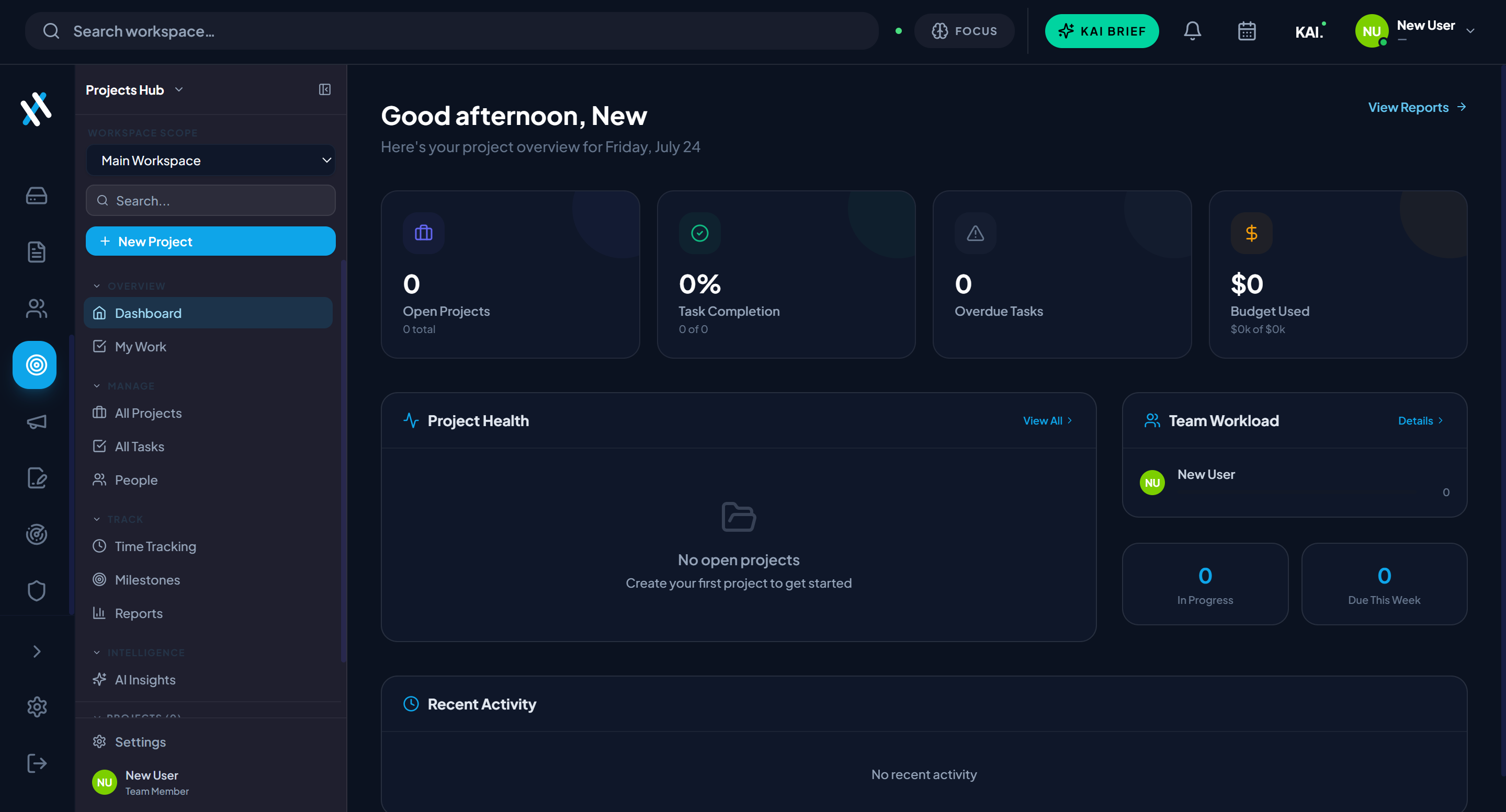
Task: Click the pulse icon beside Project Health
Action: [411, 420]
